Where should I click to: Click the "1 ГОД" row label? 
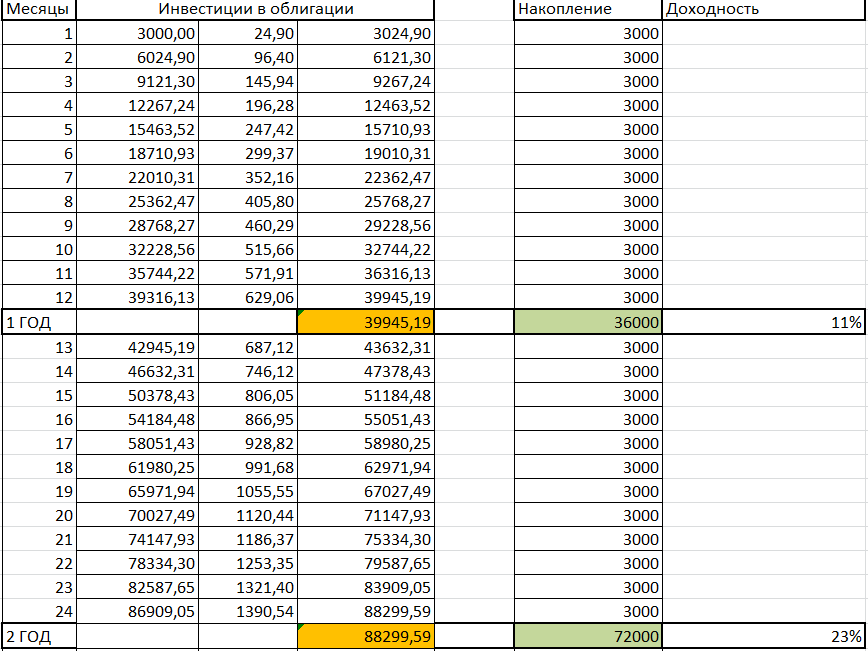(38, 322)
